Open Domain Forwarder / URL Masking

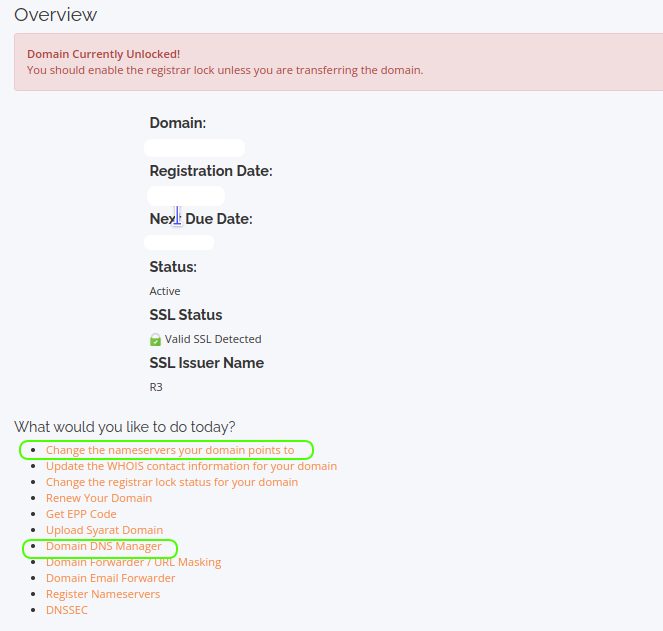pyautogui.click(x=133, y=562)
